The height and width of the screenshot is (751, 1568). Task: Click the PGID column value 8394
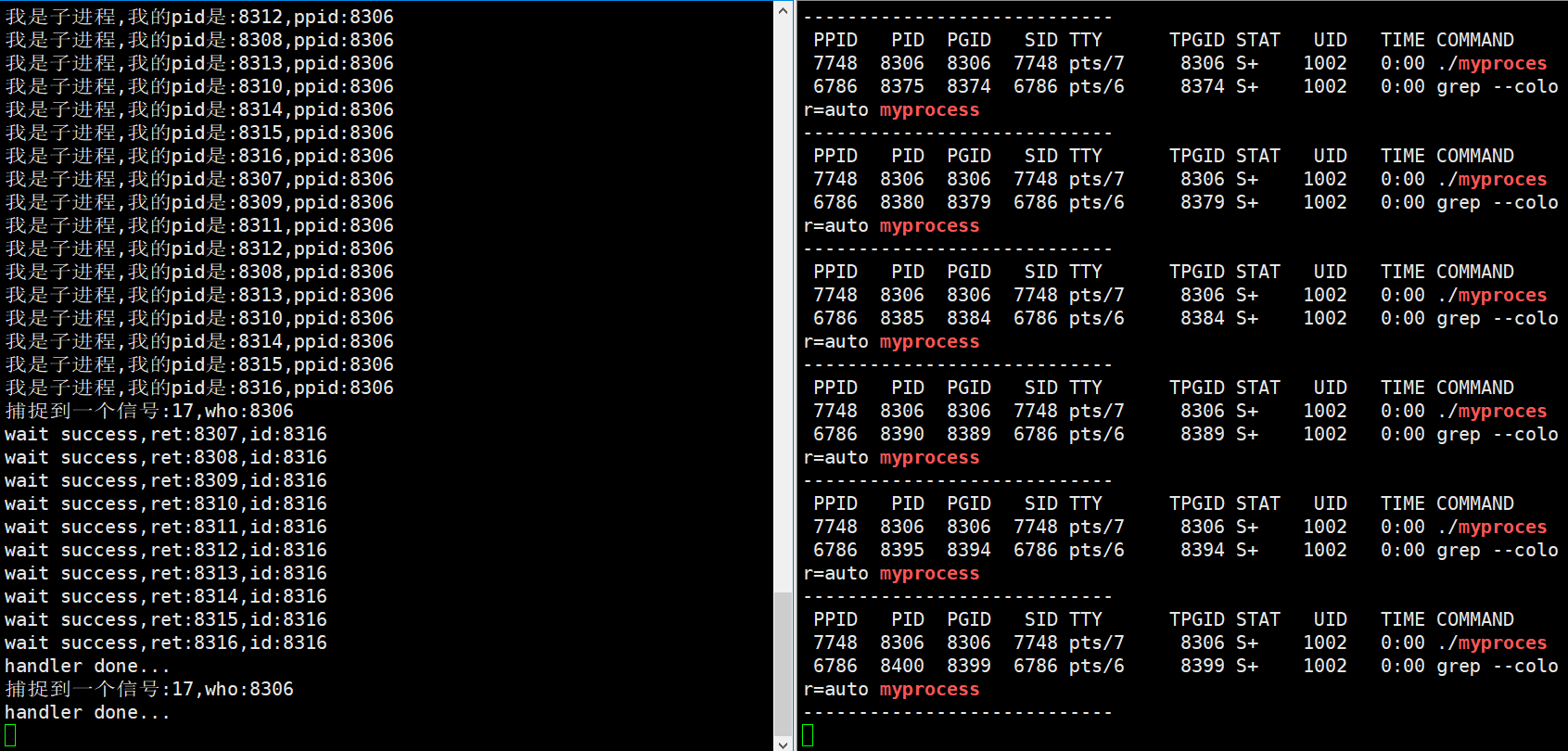(969, 550)
